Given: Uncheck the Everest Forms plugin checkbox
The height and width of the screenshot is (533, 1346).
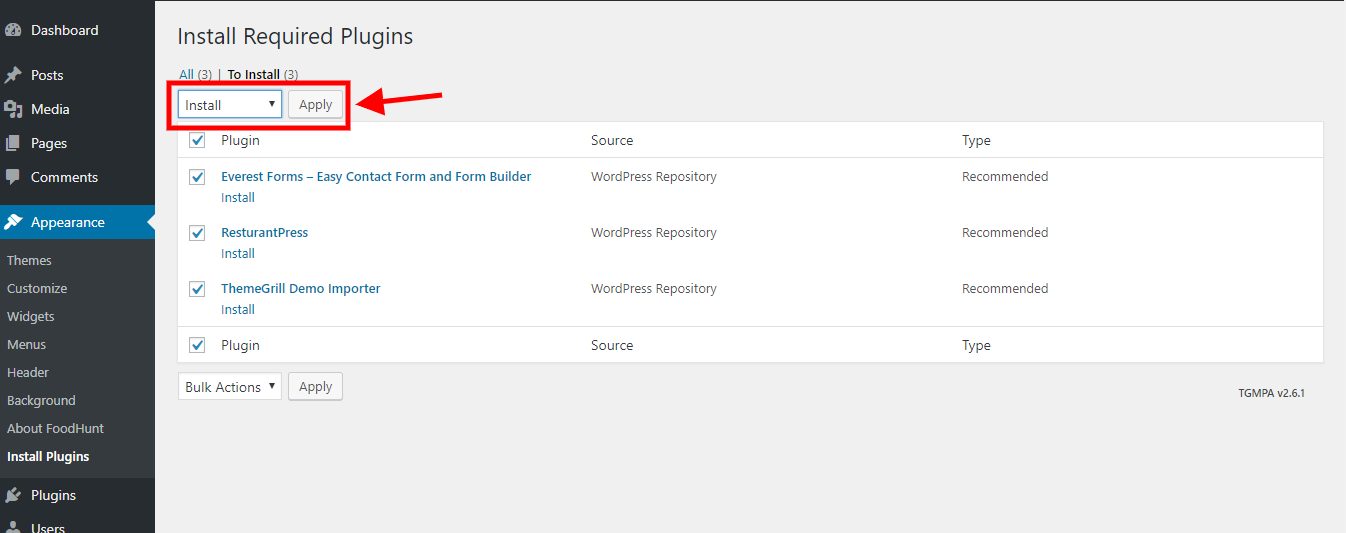Looking at the screenshot, I should (197, 177).
